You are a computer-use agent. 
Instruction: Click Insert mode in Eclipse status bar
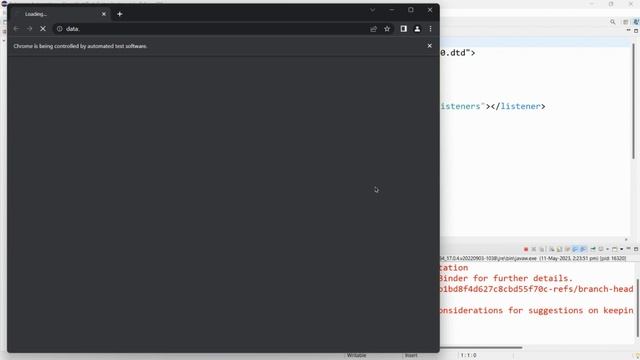[411, 356]
